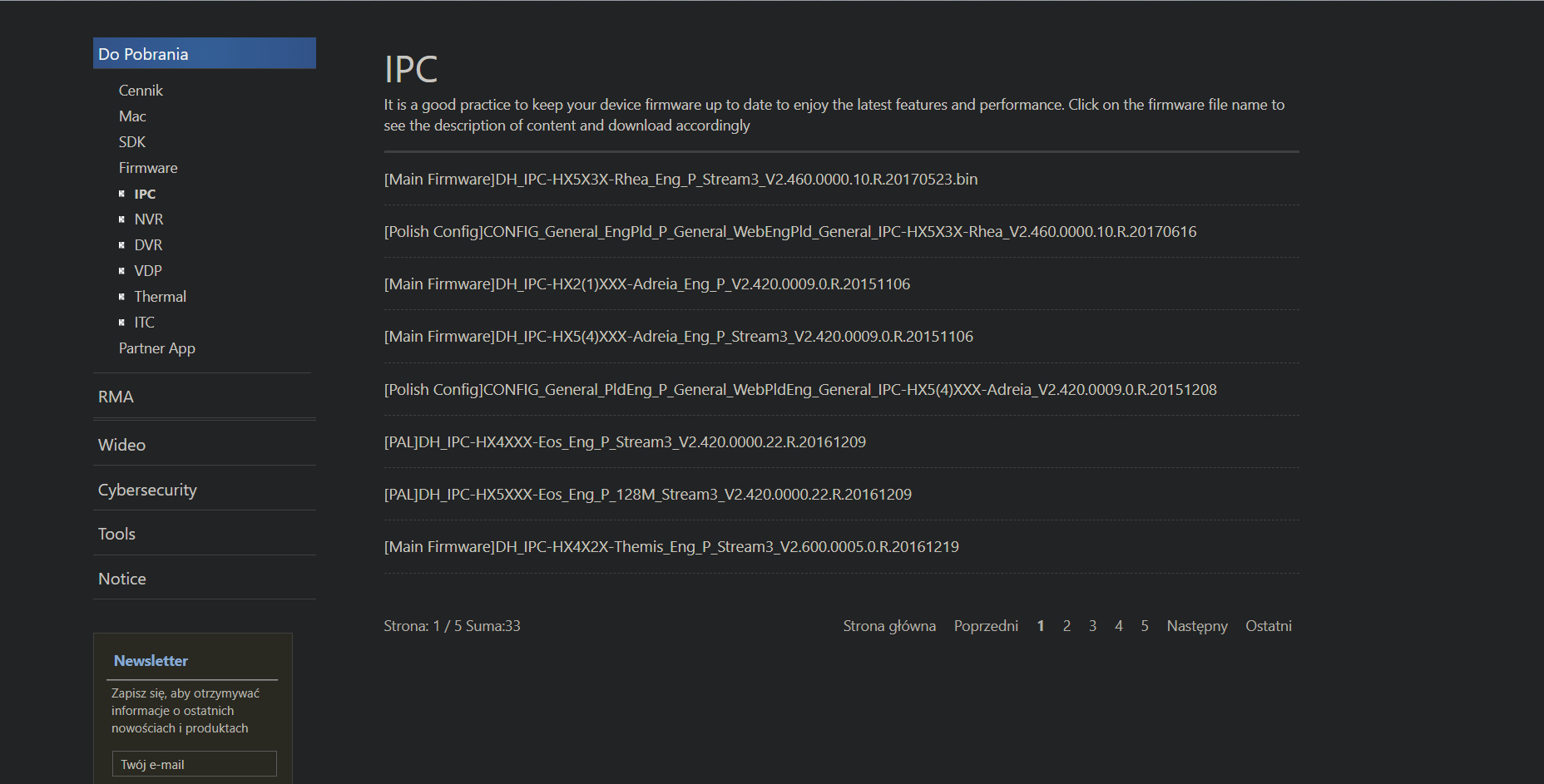
Task: Click the bullet icon beside ITC
Action: click(x=121, y=323)
